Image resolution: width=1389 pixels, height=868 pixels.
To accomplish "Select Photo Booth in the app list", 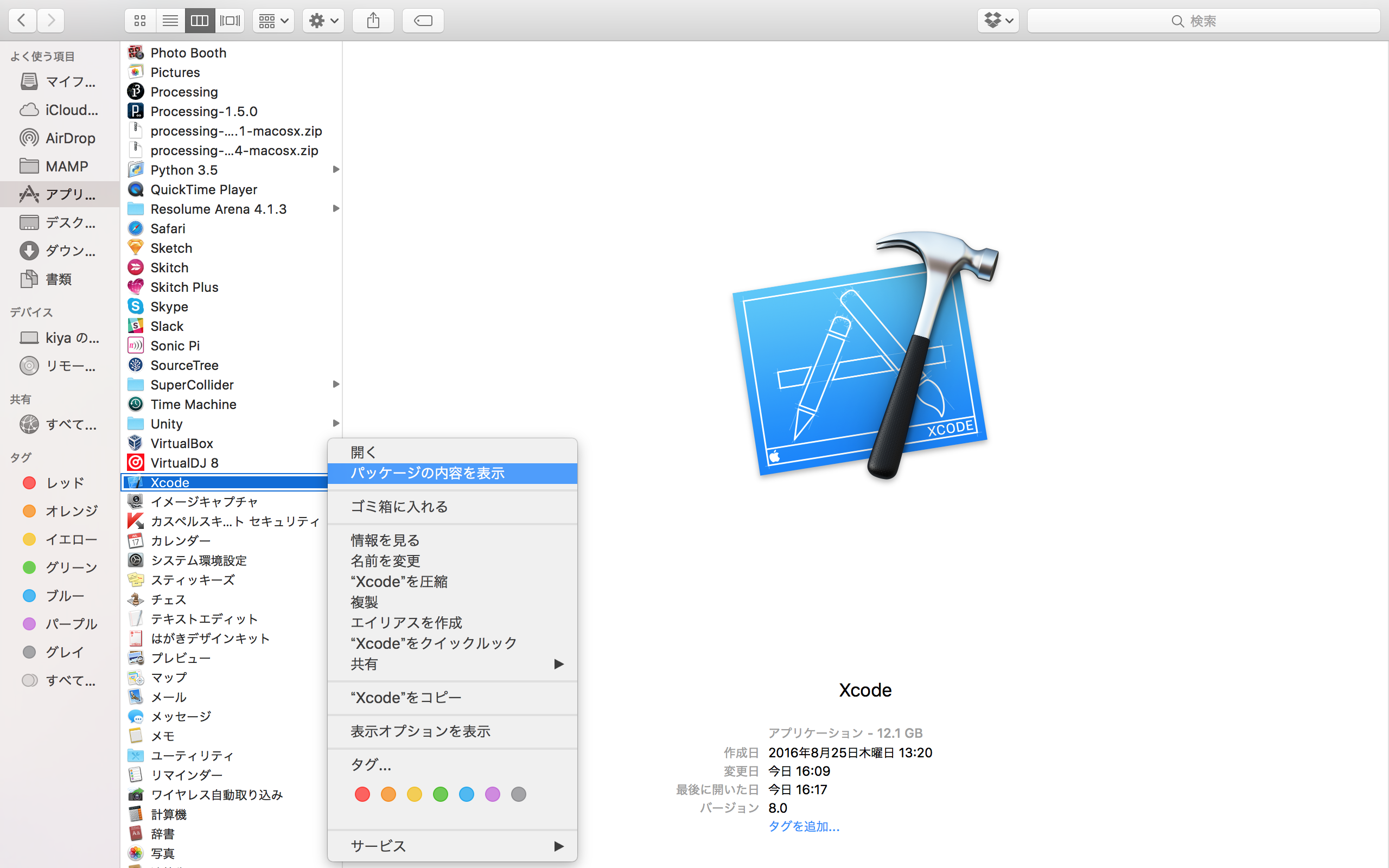I will pyautogui.click(x=231, y=53).
